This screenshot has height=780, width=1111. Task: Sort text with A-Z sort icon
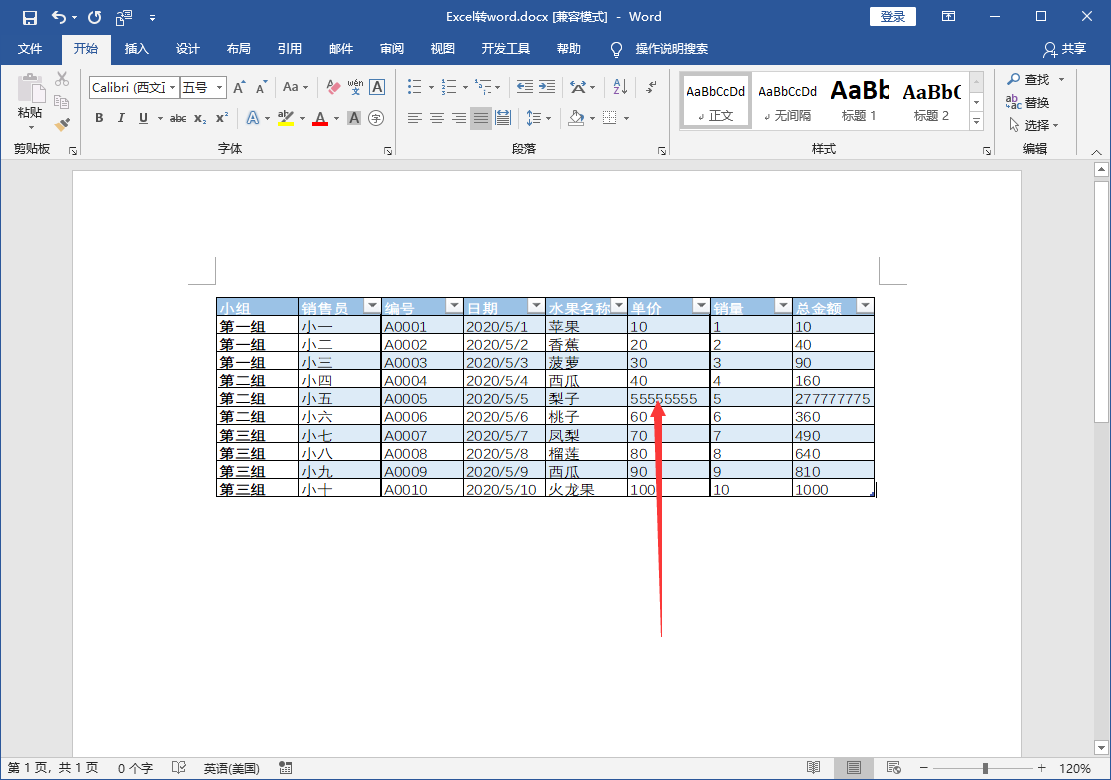click(x=620, y=87)
